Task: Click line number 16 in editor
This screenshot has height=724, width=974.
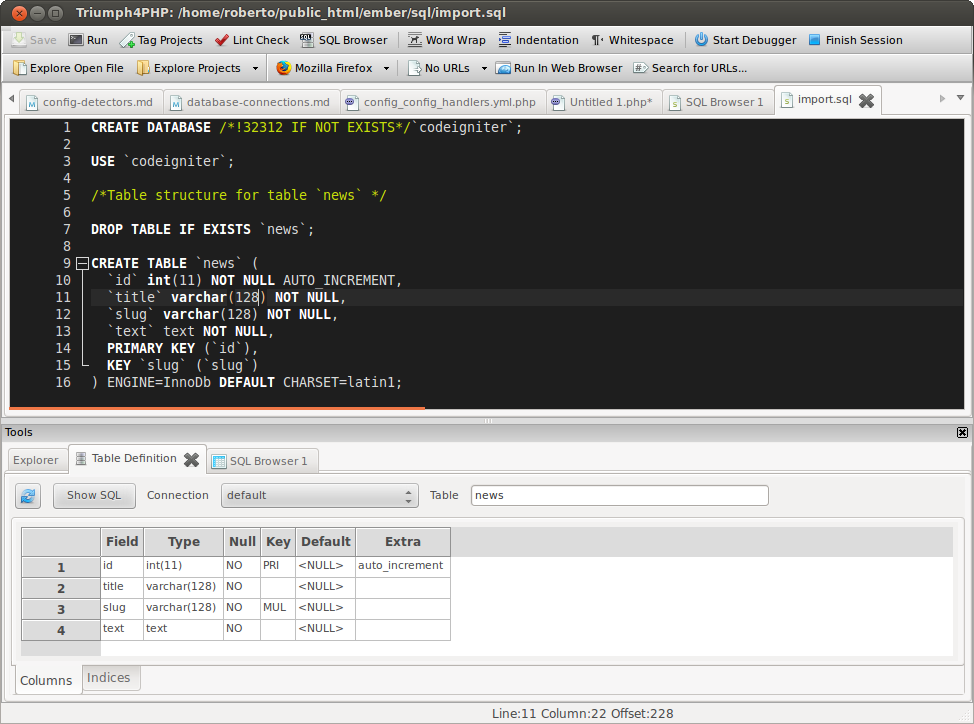Action: click(x=63, y=382)
